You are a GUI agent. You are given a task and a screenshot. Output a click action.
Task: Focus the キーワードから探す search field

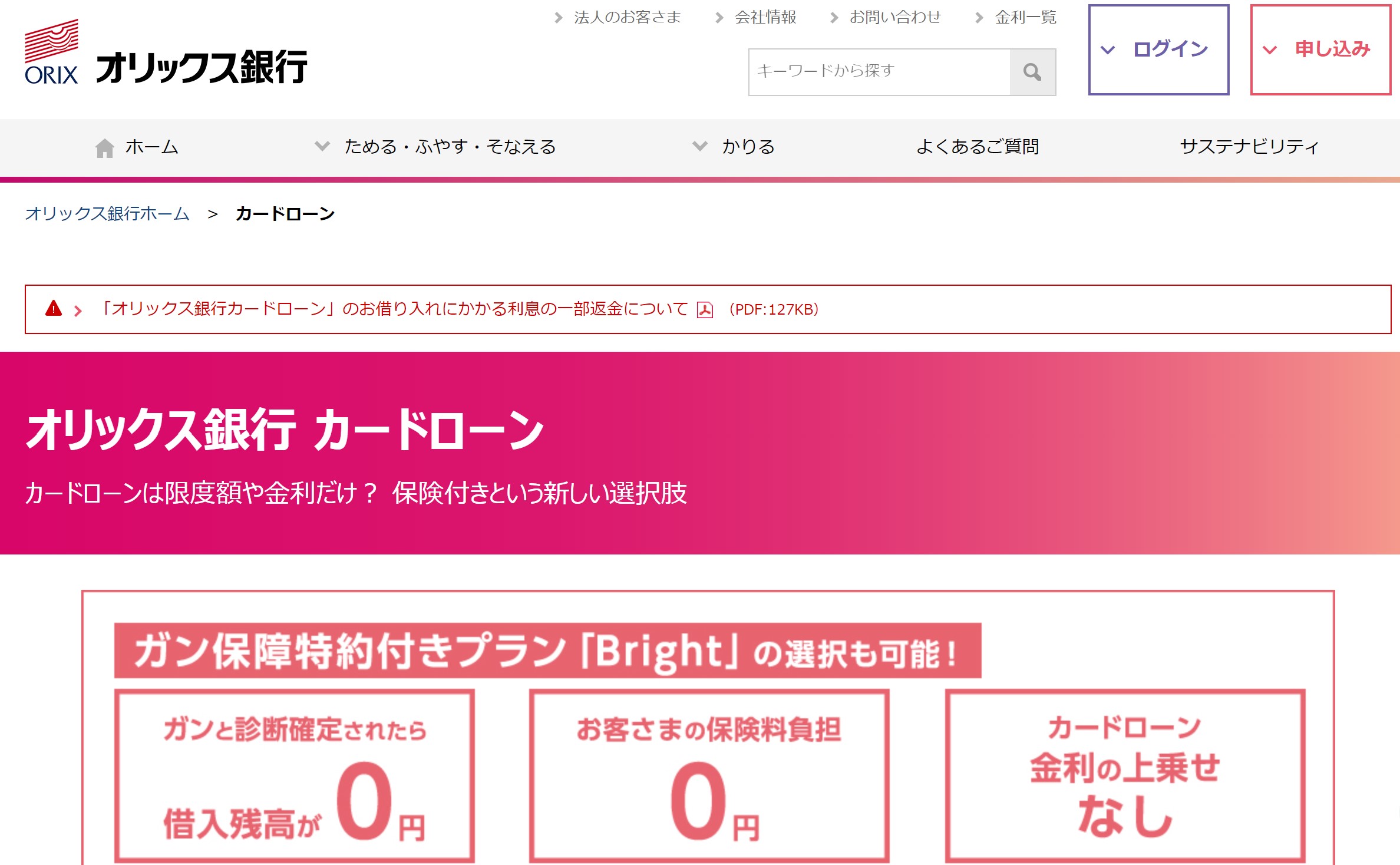click(880, 72)
